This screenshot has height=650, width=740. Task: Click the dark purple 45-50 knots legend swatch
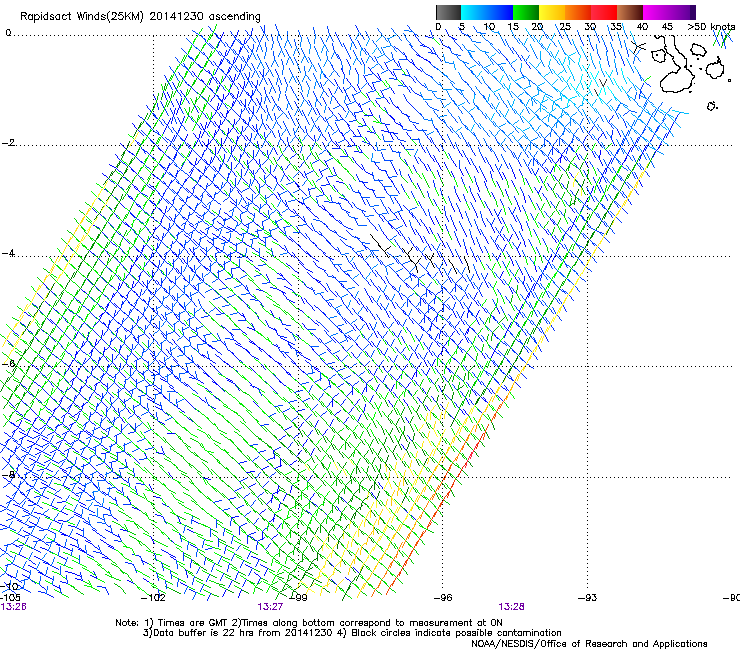click(x=682, y=12)
